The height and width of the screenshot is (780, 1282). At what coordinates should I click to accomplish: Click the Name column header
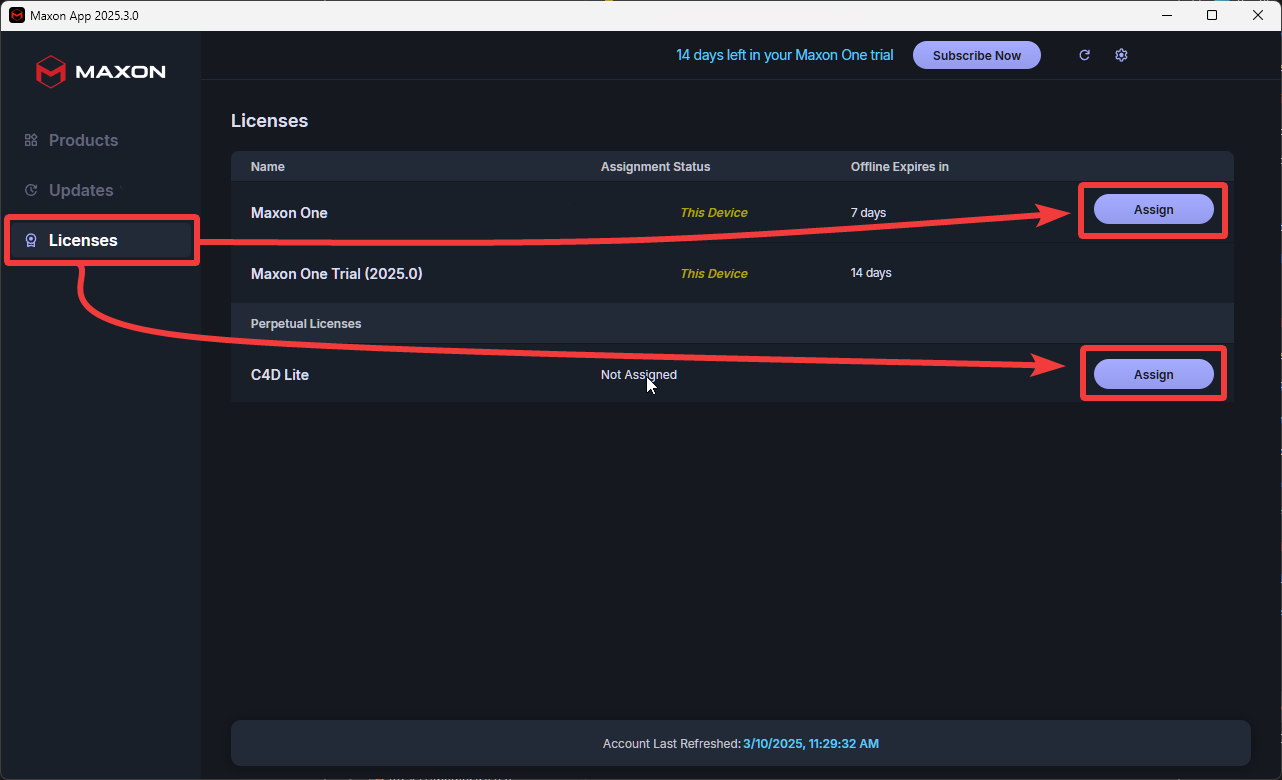[268, 167]
